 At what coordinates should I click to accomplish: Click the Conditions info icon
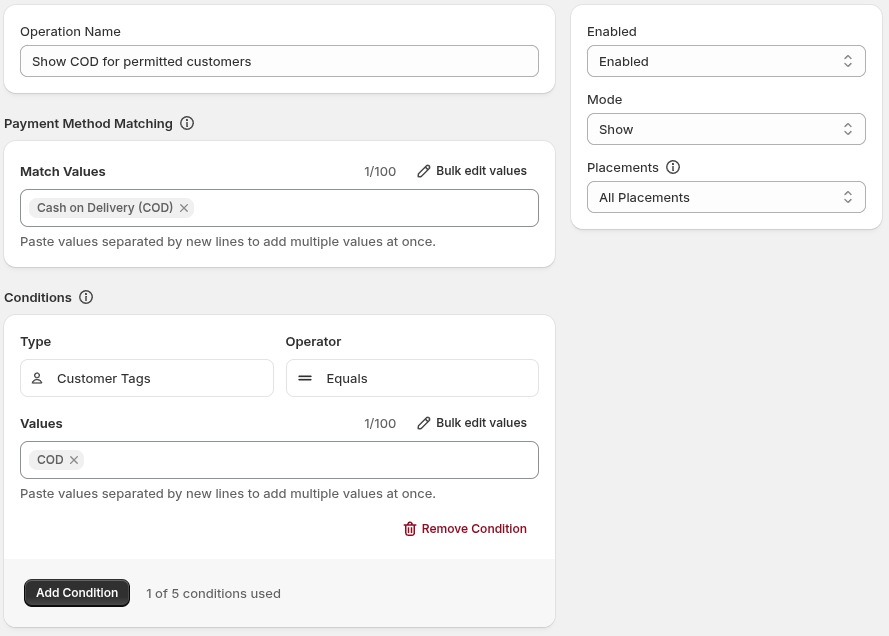(86, 297)
